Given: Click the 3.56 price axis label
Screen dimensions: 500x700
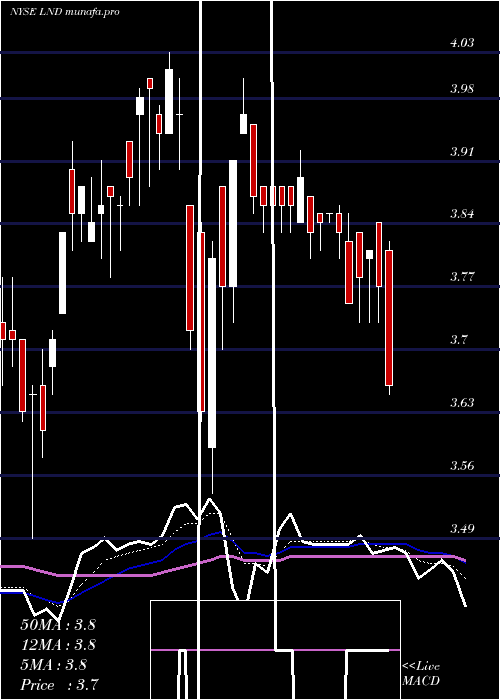Looking at the screenshot, I should click(462, 466).
